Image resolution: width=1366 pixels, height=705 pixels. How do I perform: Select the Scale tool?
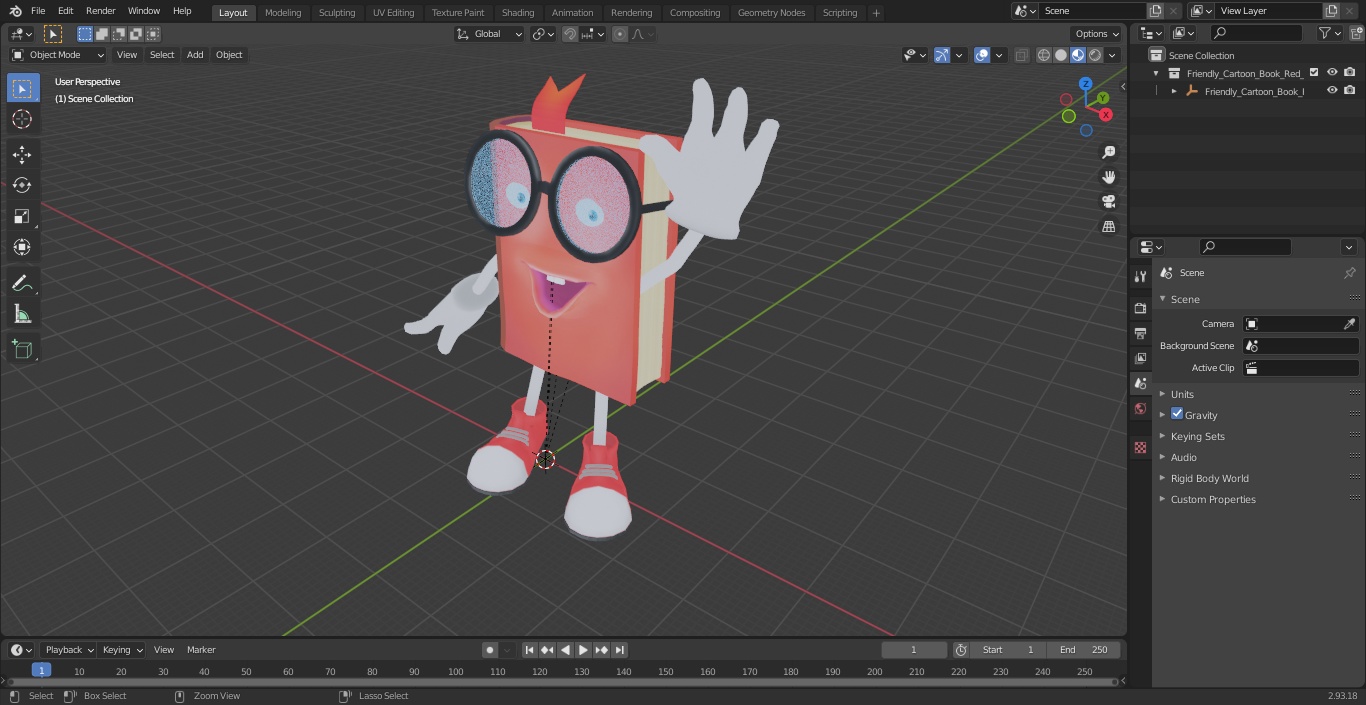click(x=22, y=216)
